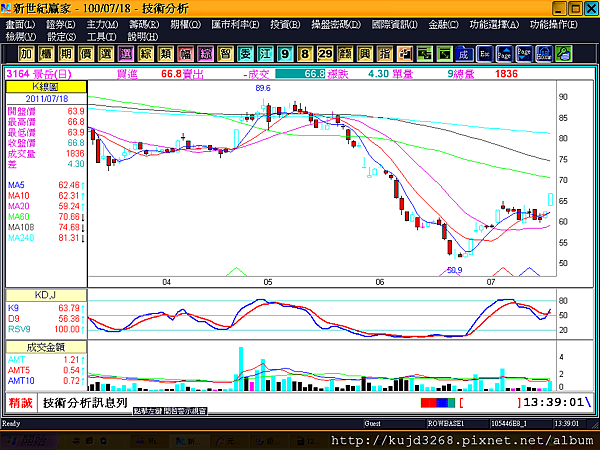Click the cyan 江 toolbar button
The width and height of the screenshot is (600, 450).
[x=265, y=54]
